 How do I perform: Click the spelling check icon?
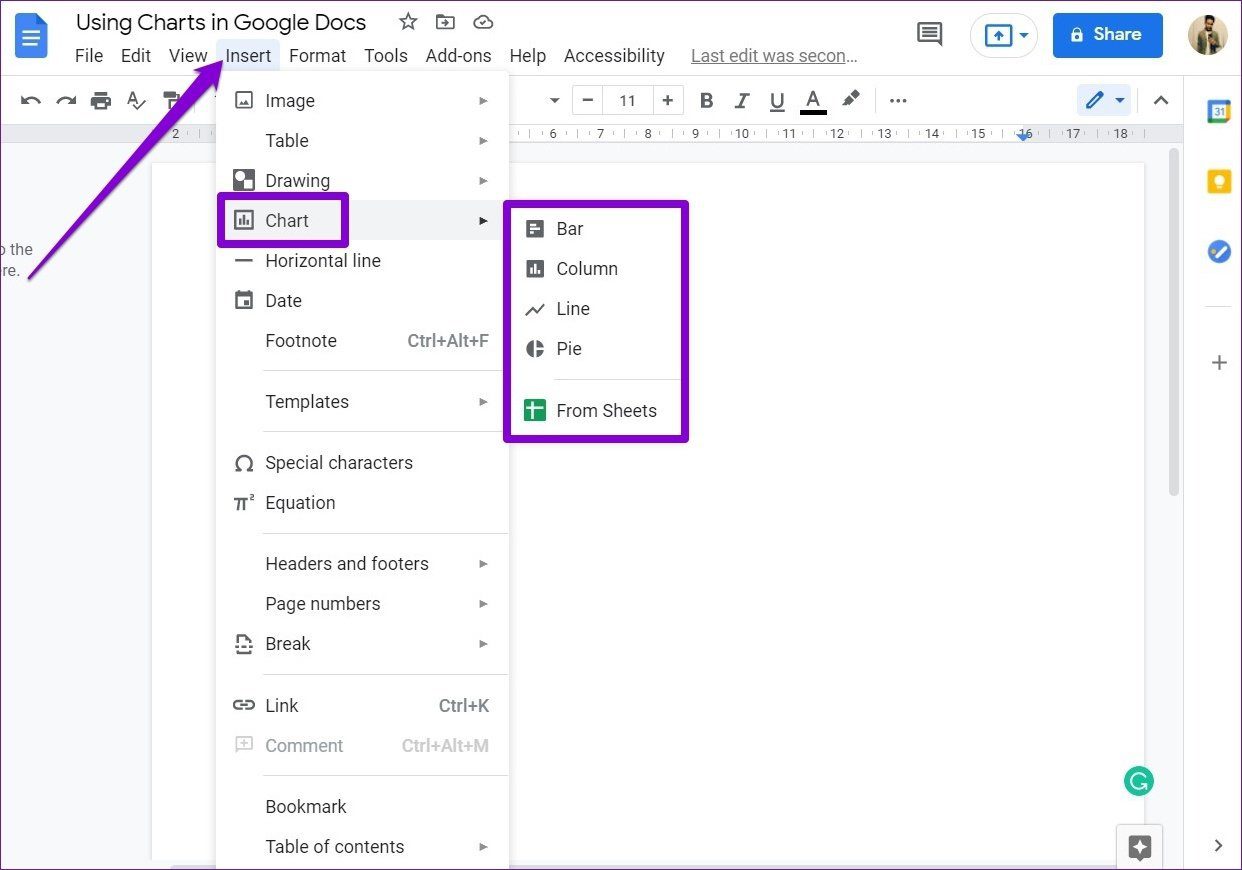pos(136,100)
